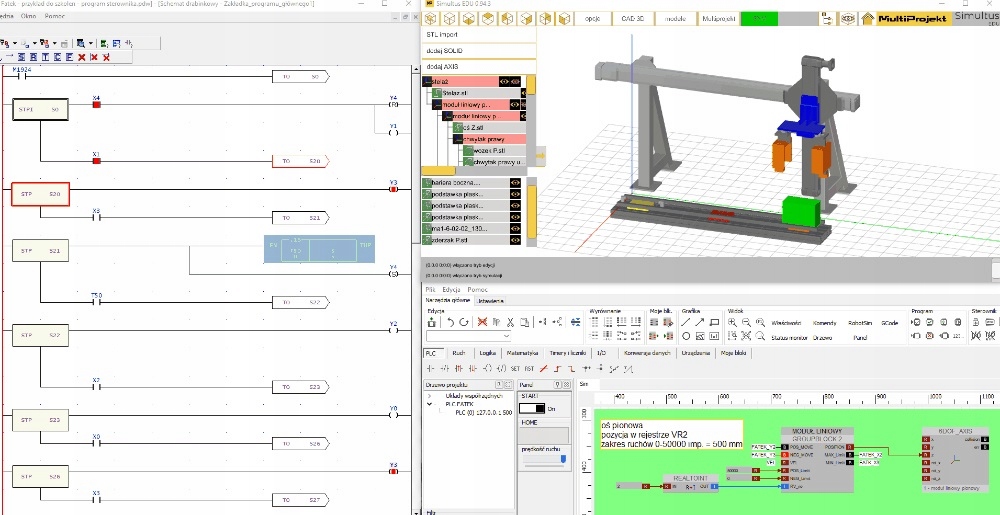Click the RST coil icon in PLC toolbar
The width and height of the screenshot is (1000, 515).
click(529, 368)
